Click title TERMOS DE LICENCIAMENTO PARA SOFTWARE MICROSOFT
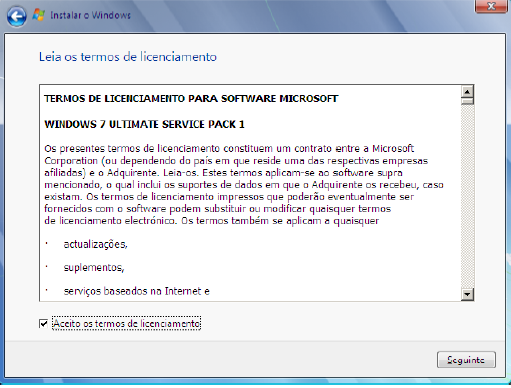 click(x=191, y=99)
